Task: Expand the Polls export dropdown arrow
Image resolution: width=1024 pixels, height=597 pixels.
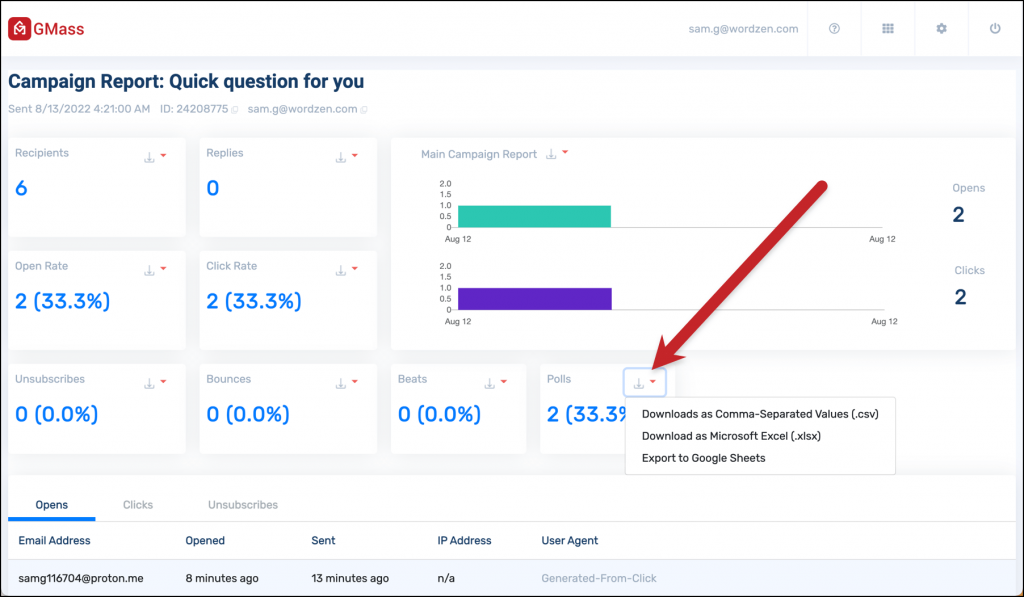Action: 652,382
